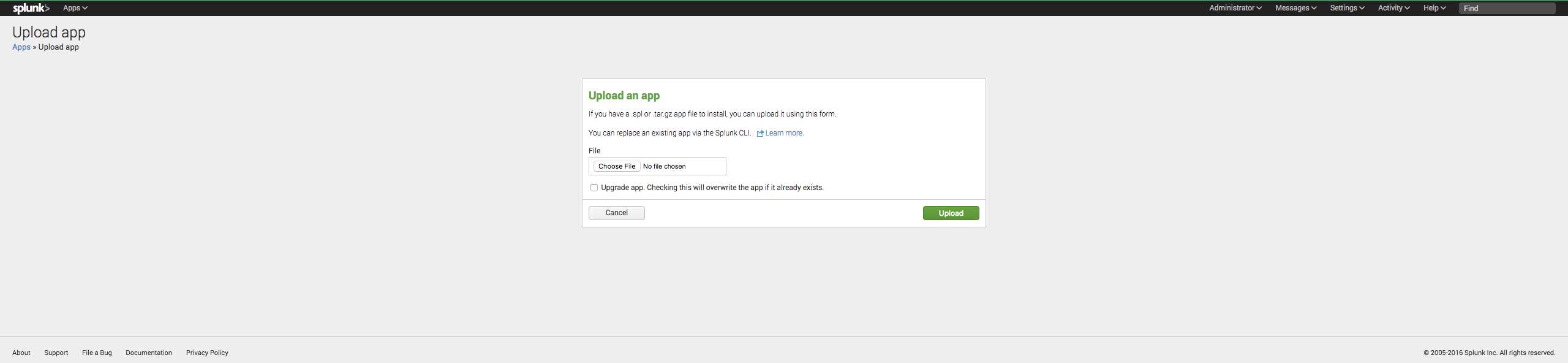Open the Support footer link
Screen dimensions: 1568x363
(x=56, y=353)
